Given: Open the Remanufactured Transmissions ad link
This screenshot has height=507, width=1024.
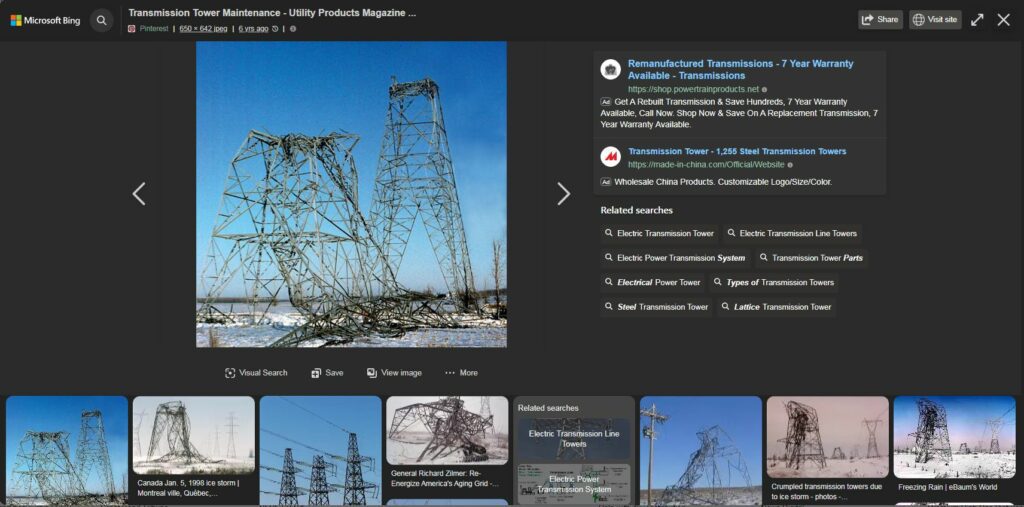Looking at the screenshot, I should [x=741, y=69].
